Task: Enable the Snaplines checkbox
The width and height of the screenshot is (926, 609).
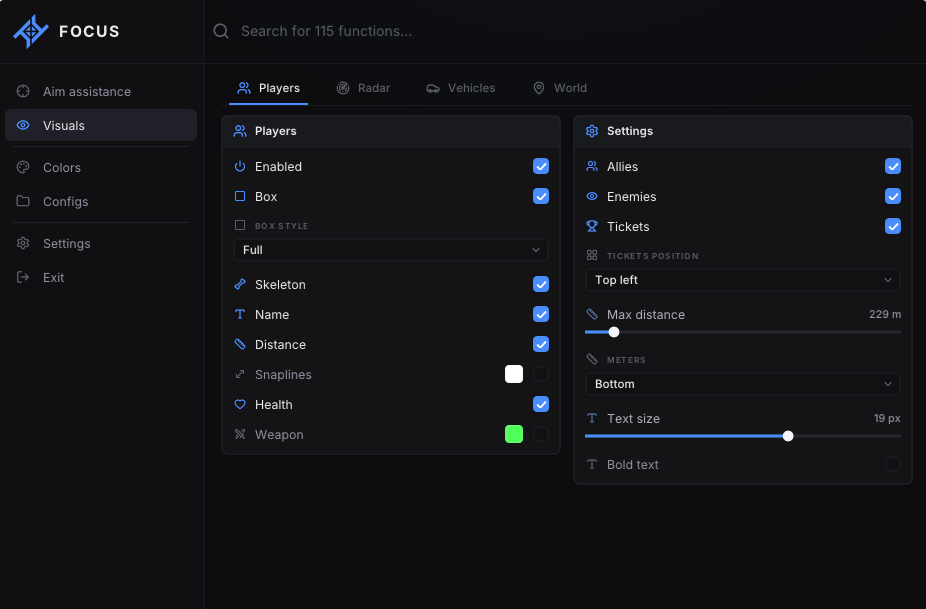Action: pos(541,374)
